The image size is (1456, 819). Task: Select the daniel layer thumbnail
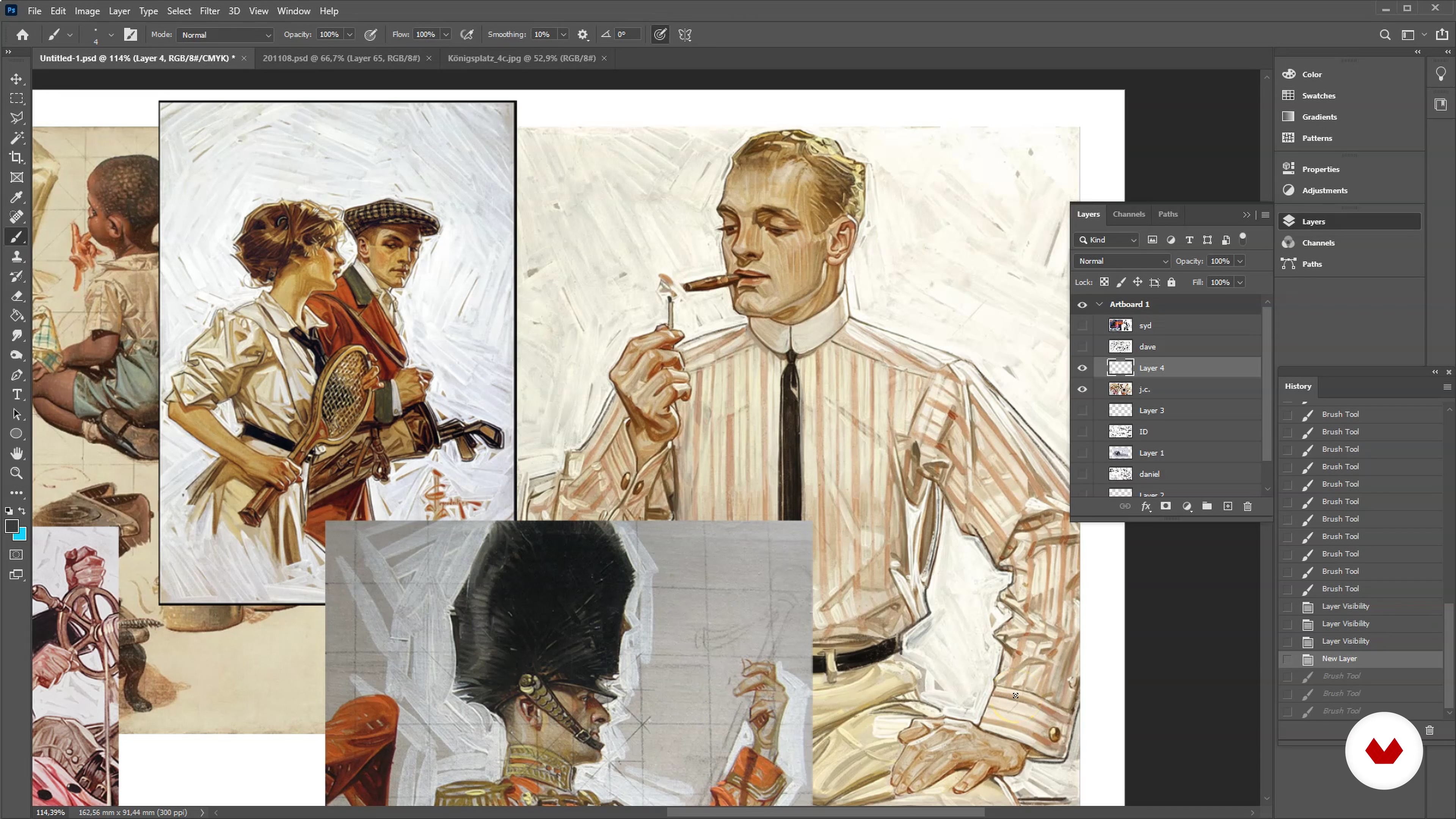click(1120, 474)
